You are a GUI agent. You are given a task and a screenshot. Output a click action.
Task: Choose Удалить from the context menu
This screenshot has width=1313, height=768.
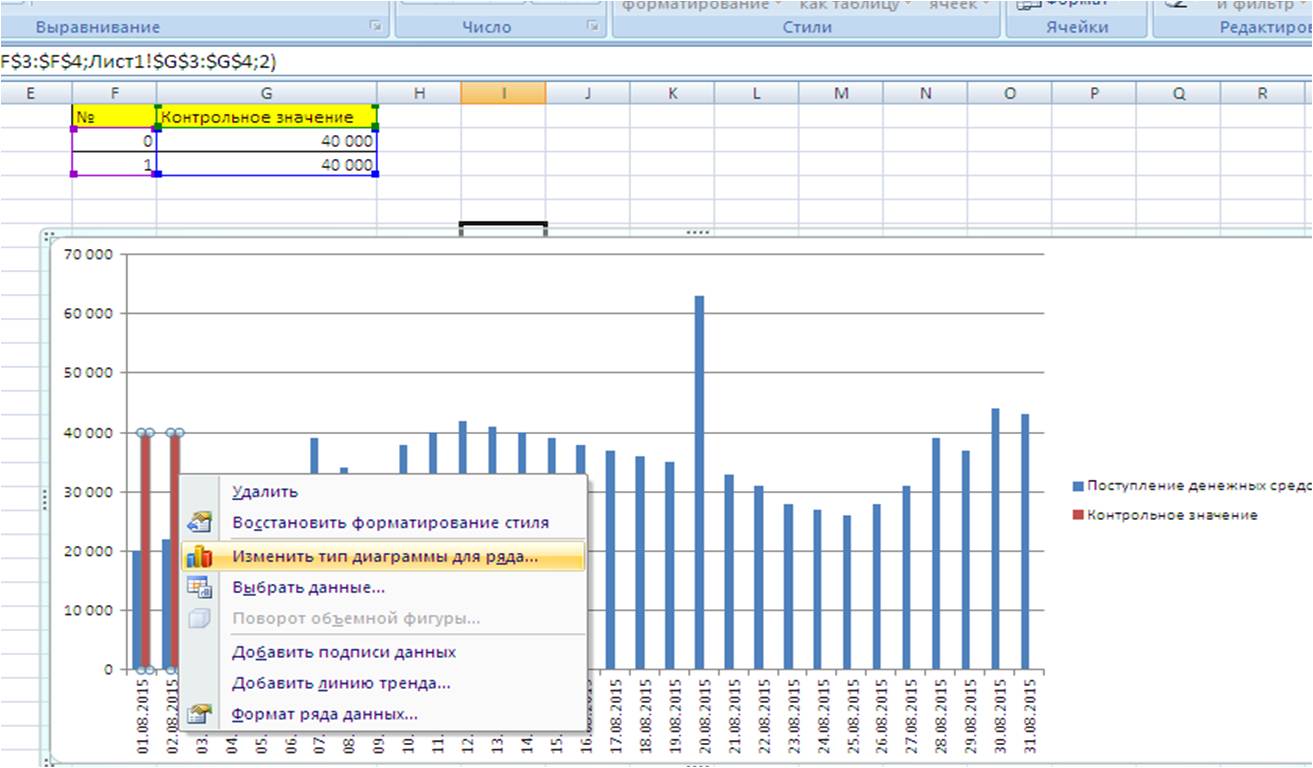(x=265, y=491)
